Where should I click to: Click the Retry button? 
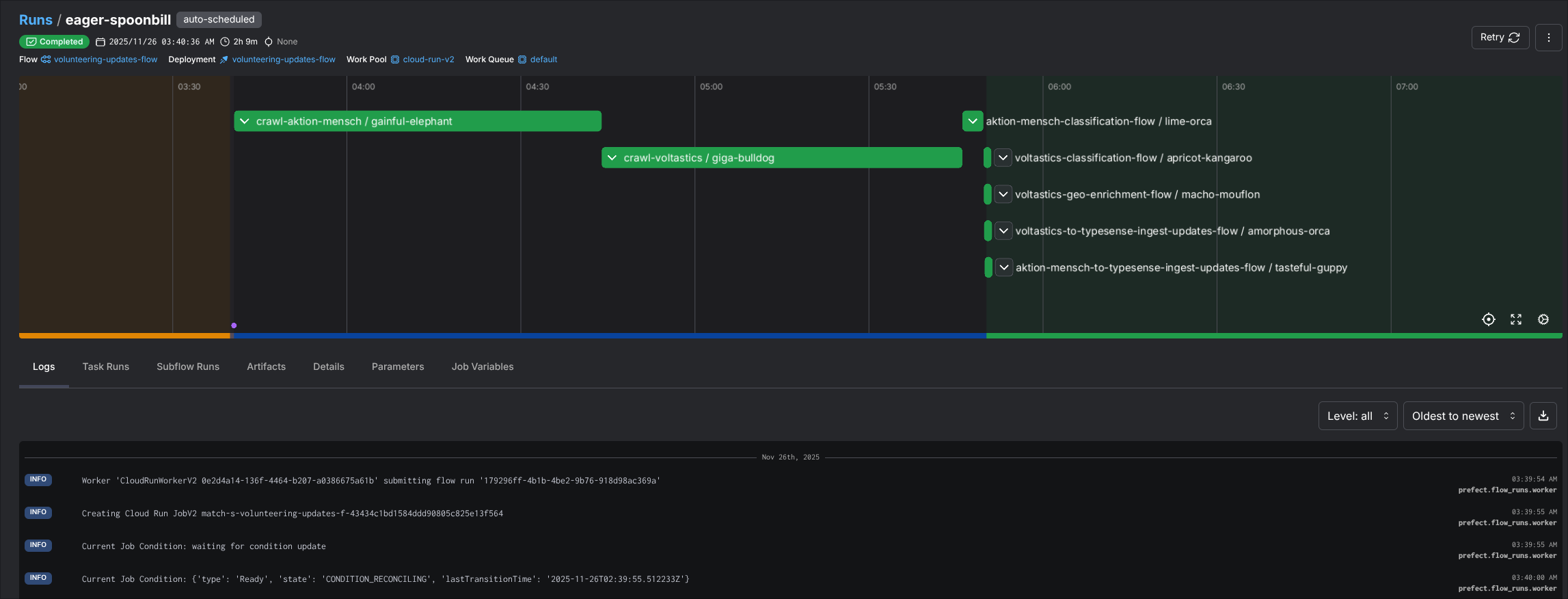[1500, 38]
